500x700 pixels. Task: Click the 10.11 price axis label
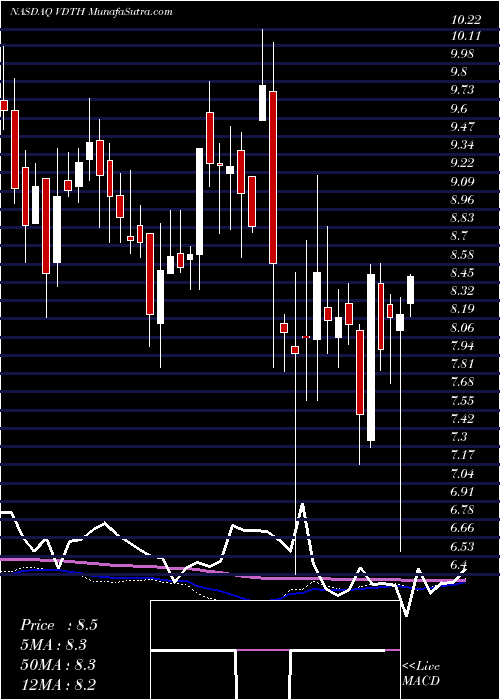tap(466, 36)
